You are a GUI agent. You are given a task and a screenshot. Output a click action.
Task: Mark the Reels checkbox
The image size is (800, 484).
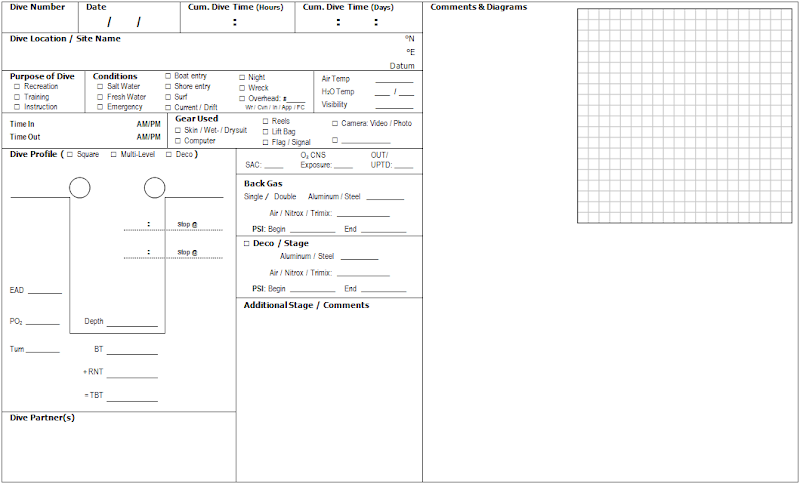[x=265, y=121]
